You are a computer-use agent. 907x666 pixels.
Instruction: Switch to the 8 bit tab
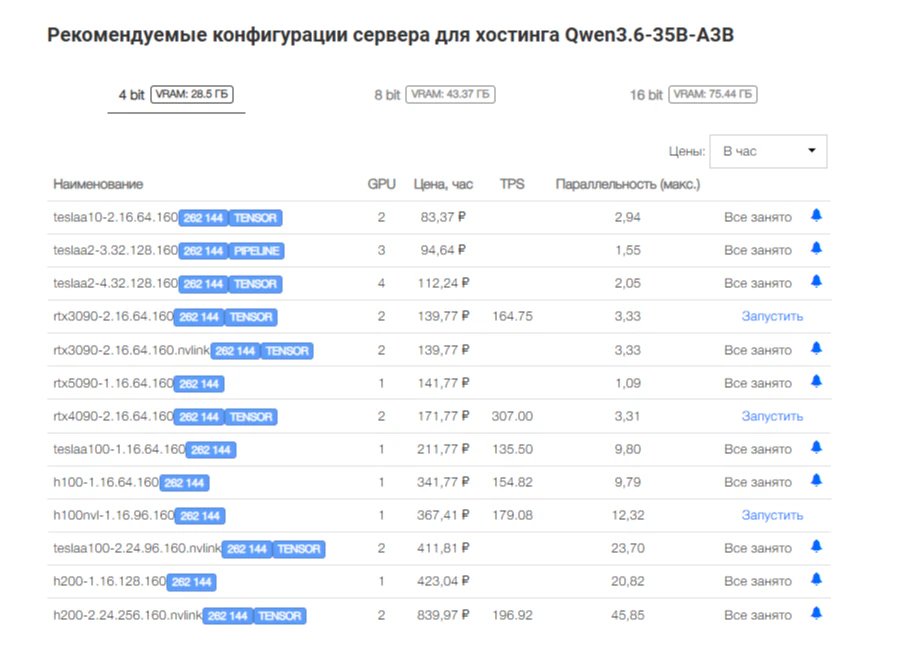(x=434, y=95)
